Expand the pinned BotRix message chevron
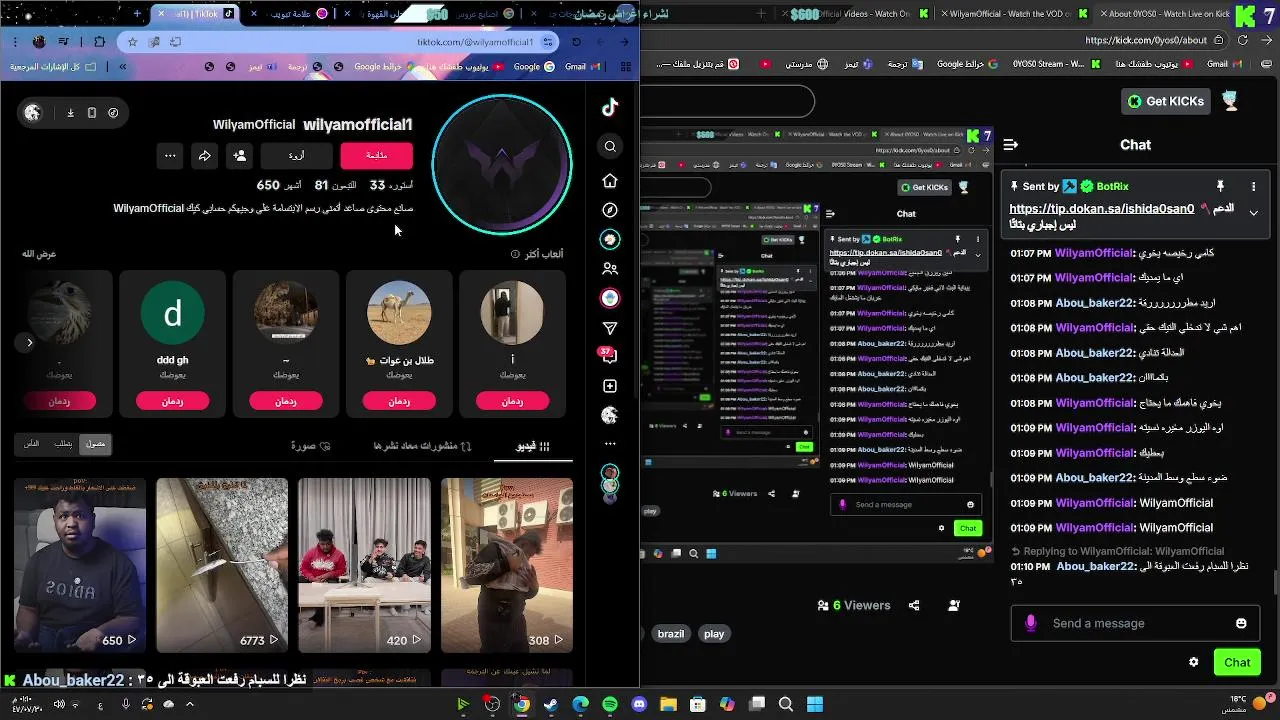This screenshot has height=720, width=1280. tap(1253, 213)
